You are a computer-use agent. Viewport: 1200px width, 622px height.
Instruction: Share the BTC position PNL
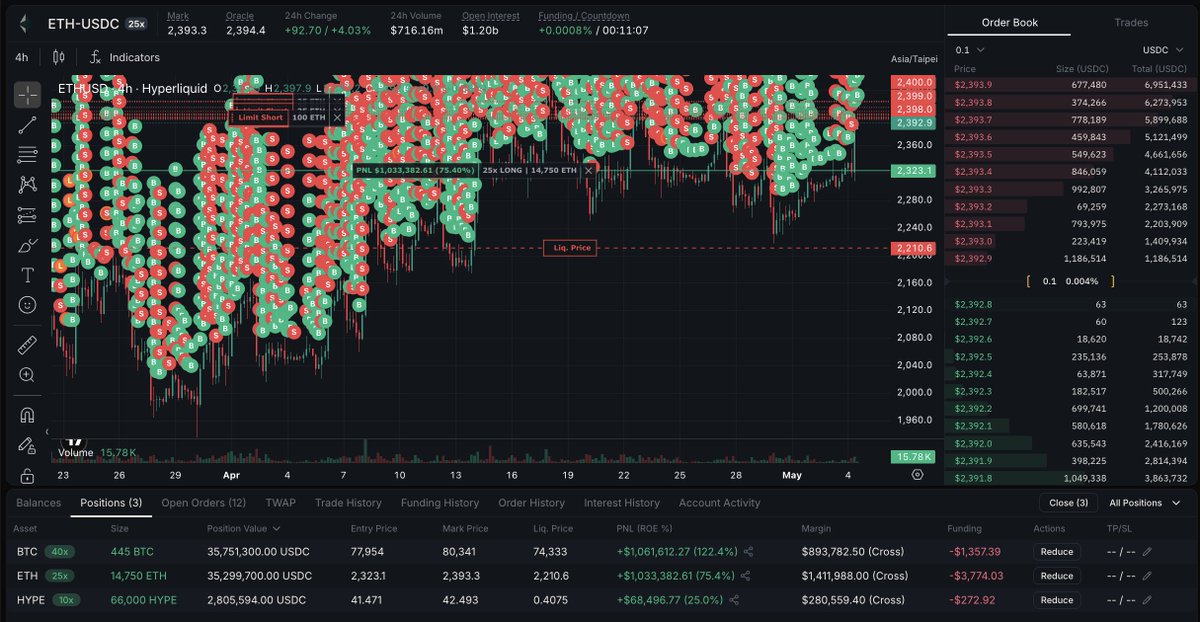pyautogui.click(x=747, y=551)
